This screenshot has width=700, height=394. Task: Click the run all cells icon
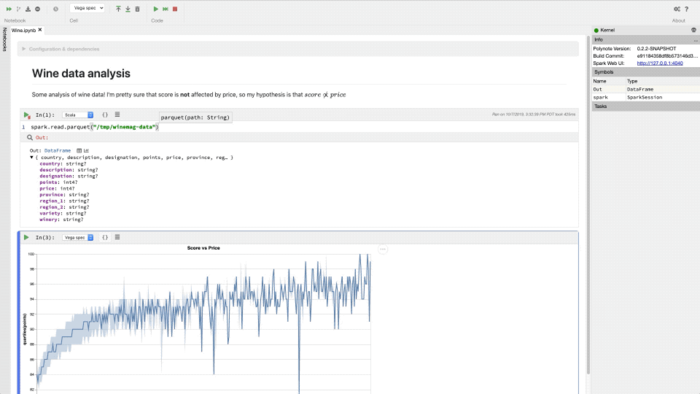click(x=9, y=9)
